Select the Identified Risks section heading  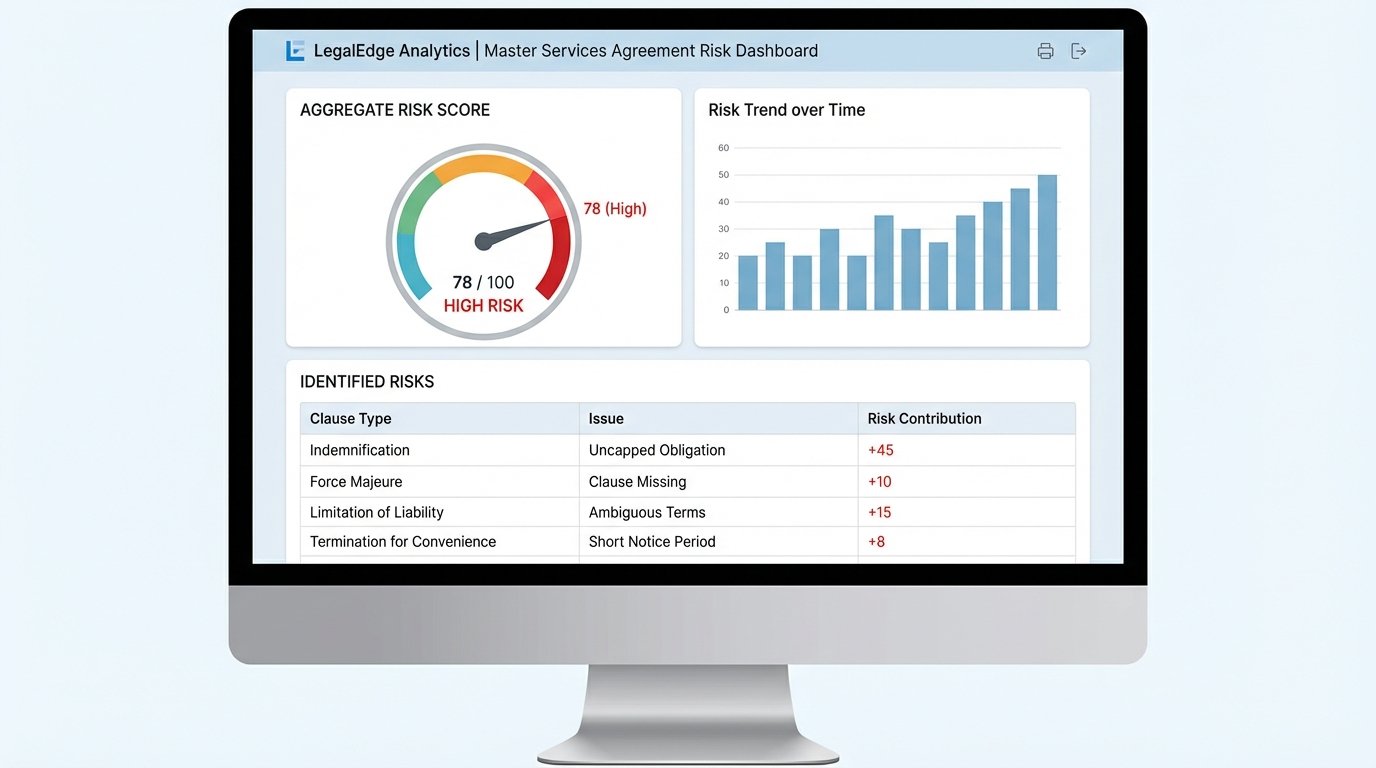point(367,381)
